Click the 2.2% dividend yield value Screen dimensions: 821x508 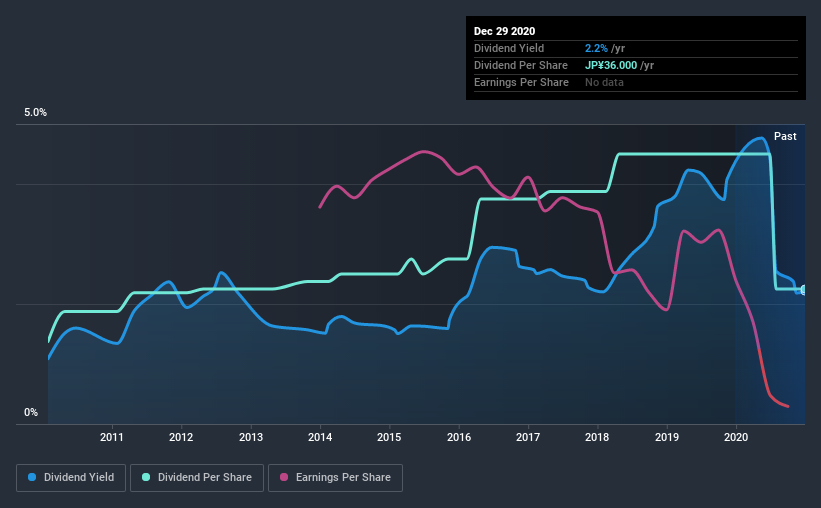[x=596, y=48]
